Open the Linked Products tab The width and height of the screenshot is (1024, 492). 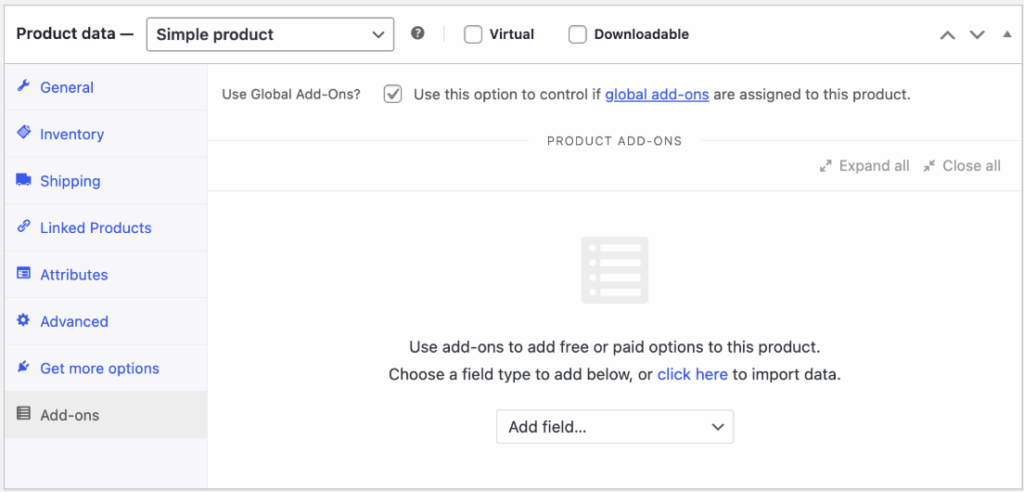tap(106, 228)
